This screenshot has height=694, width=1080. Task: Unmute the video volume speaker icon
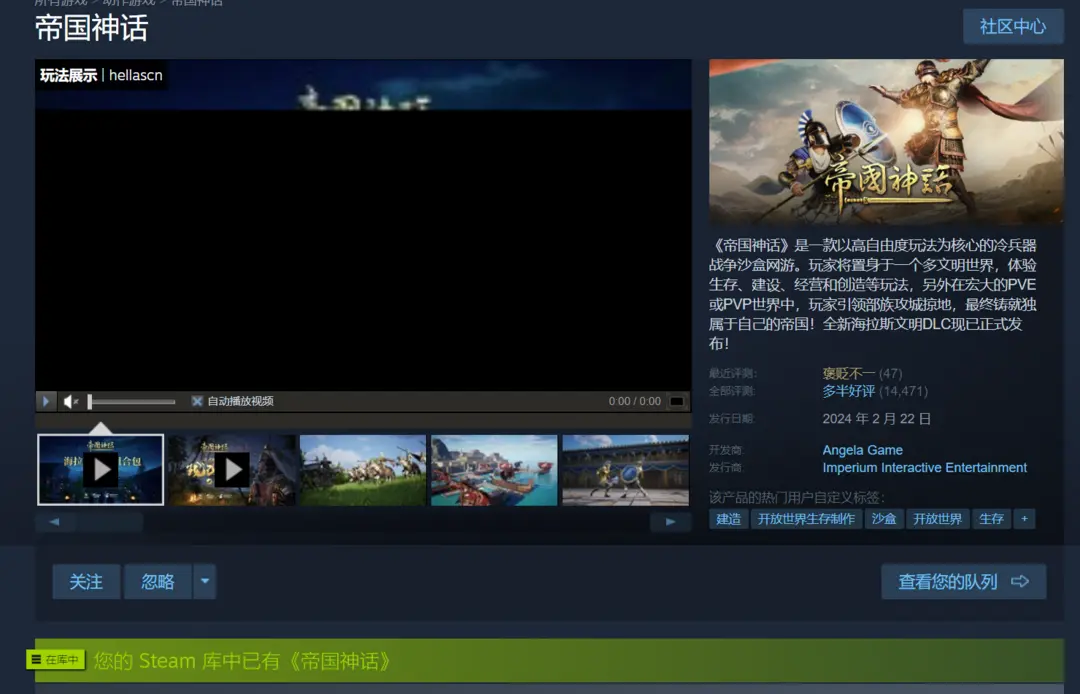[x=70, y=401]
